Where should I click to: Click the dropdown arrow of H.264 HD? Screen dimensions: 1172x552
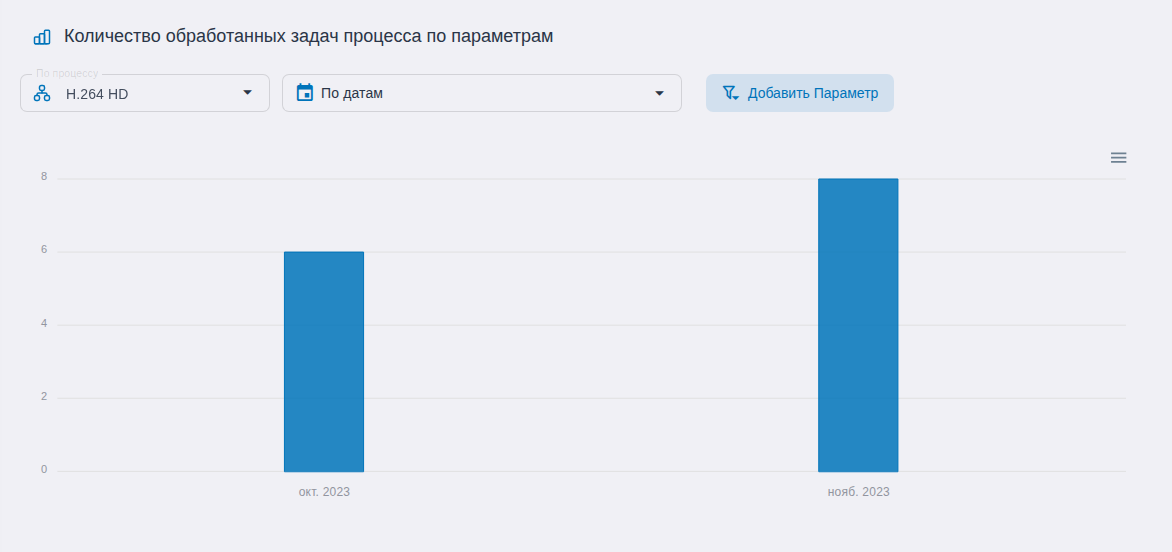(x=247, y=93)
